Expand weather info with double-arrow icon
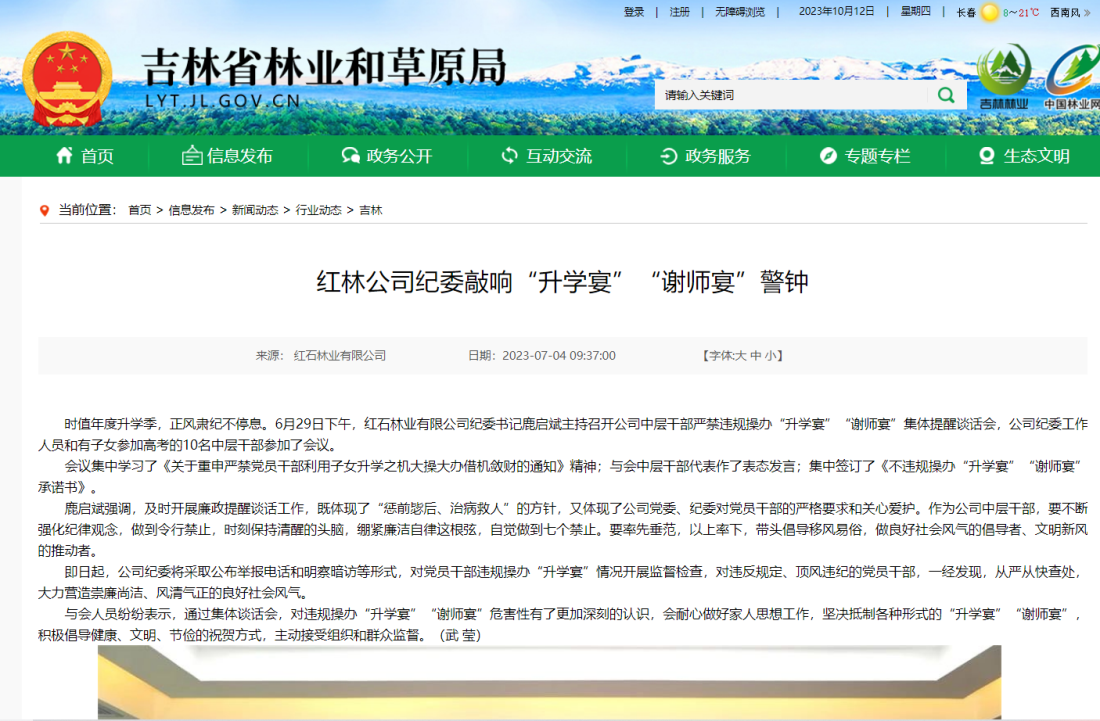 pyautogui.click(x=1088, y=13)
